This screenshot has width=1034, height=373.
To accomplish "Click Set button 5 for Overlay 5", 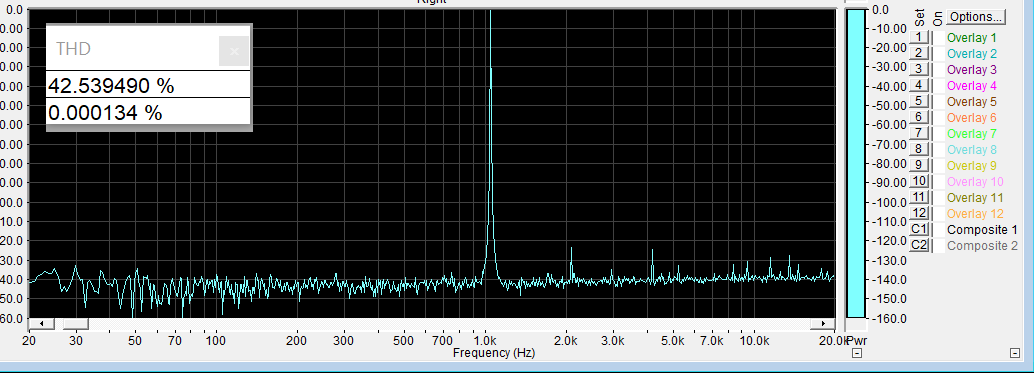I will coord(919,101).
